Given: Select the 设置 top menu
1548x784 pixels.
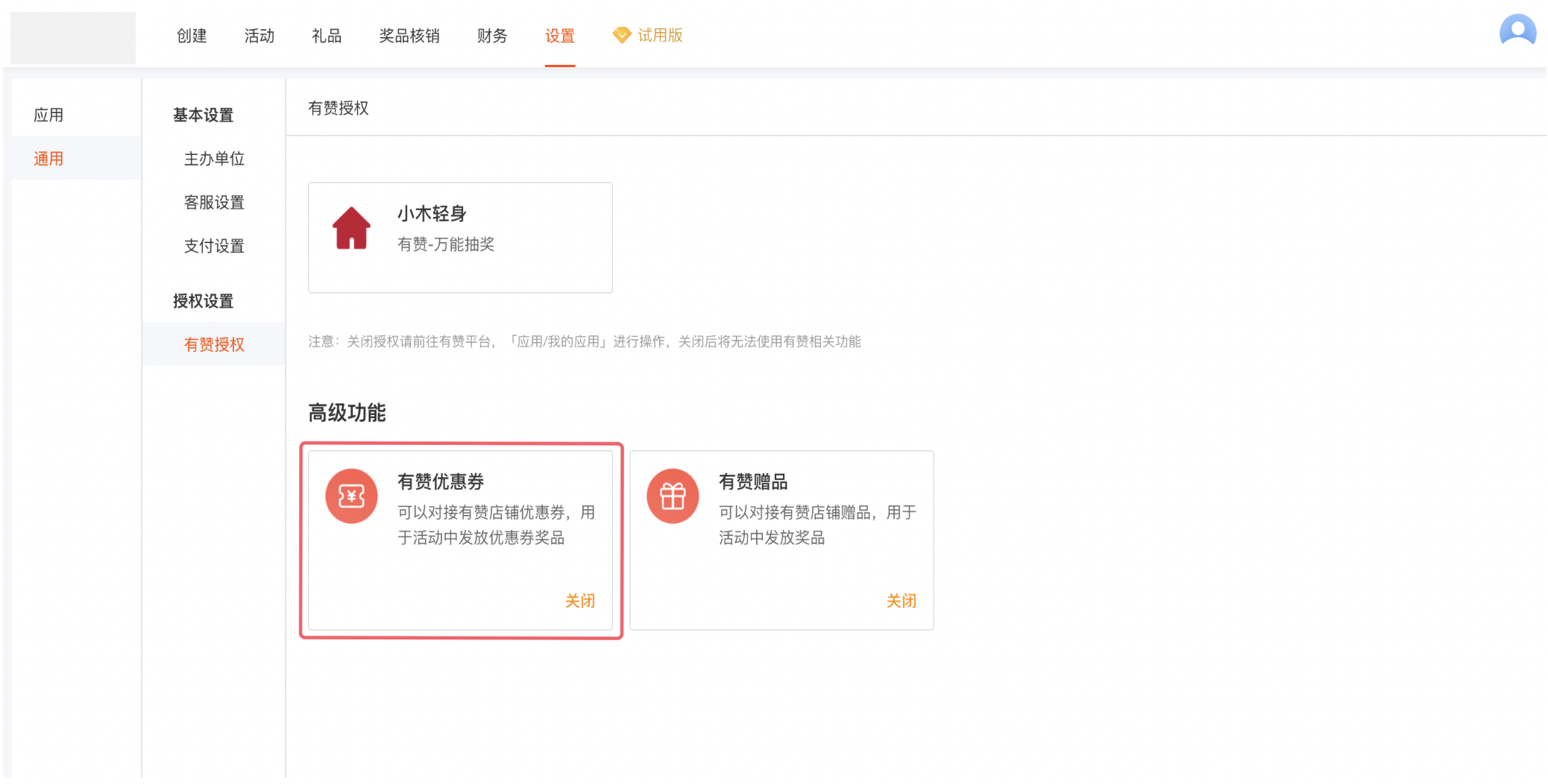Looking at the screenshot, I should coord(560,35).
